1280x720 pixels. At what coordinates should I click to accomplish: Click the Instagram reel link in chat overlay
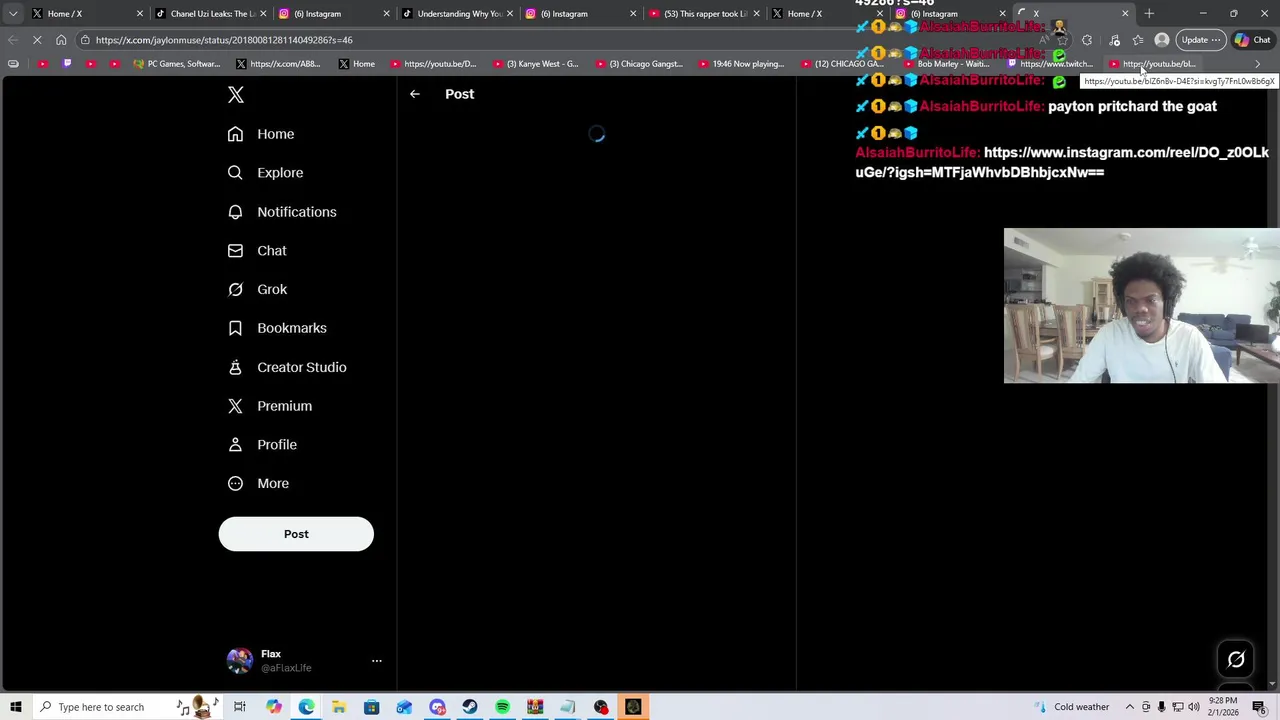coord(1062,163)
